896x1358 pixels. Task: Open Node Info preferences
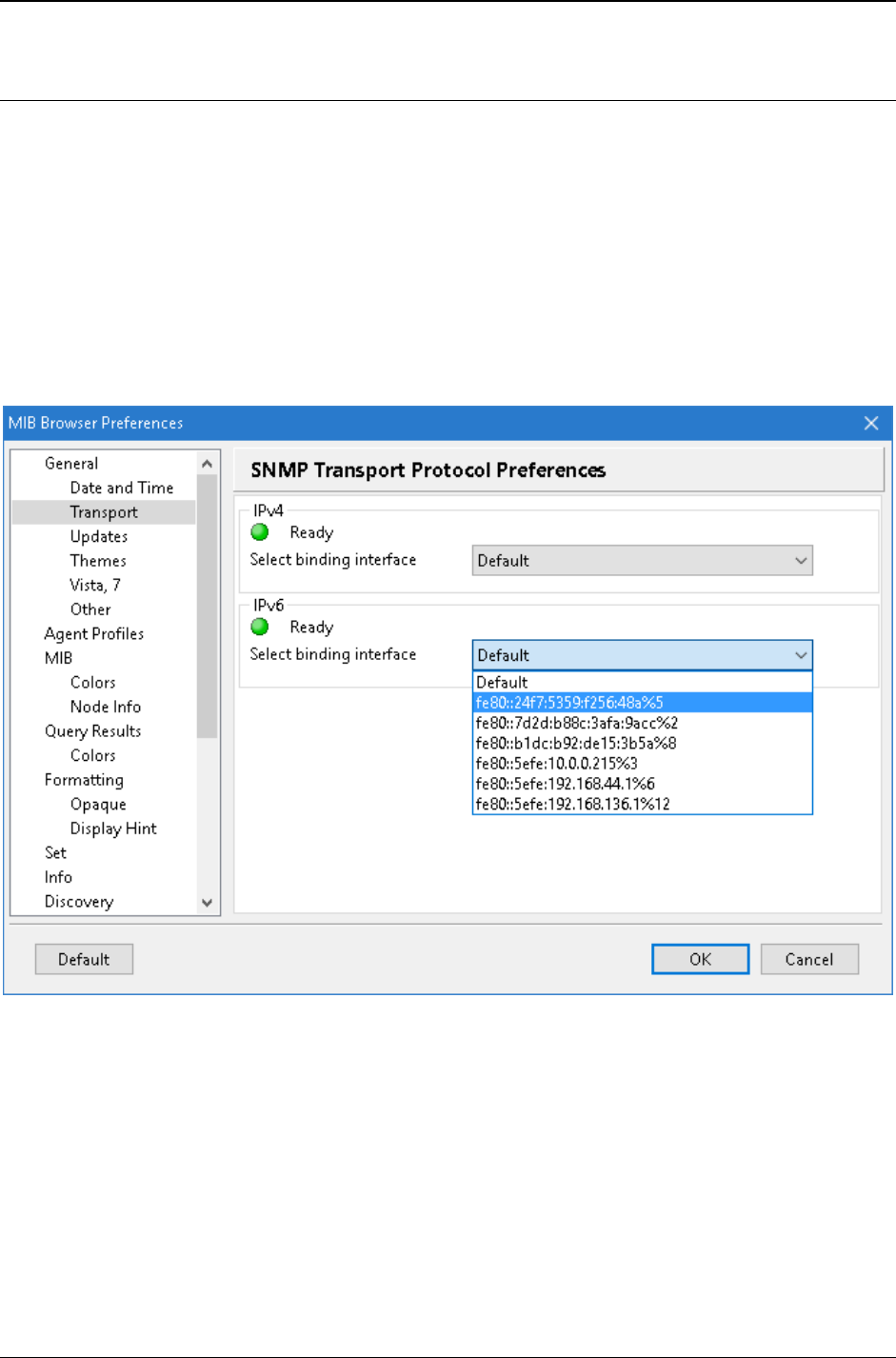point(106,707)
